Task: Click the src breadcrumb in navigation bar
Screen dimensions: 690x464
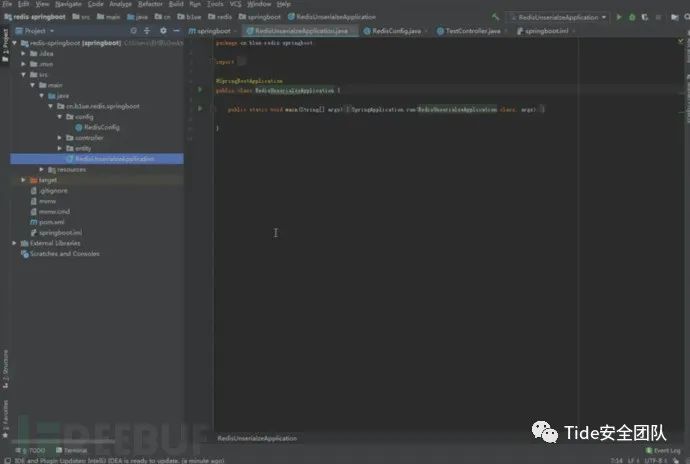Action: point(81,17)
